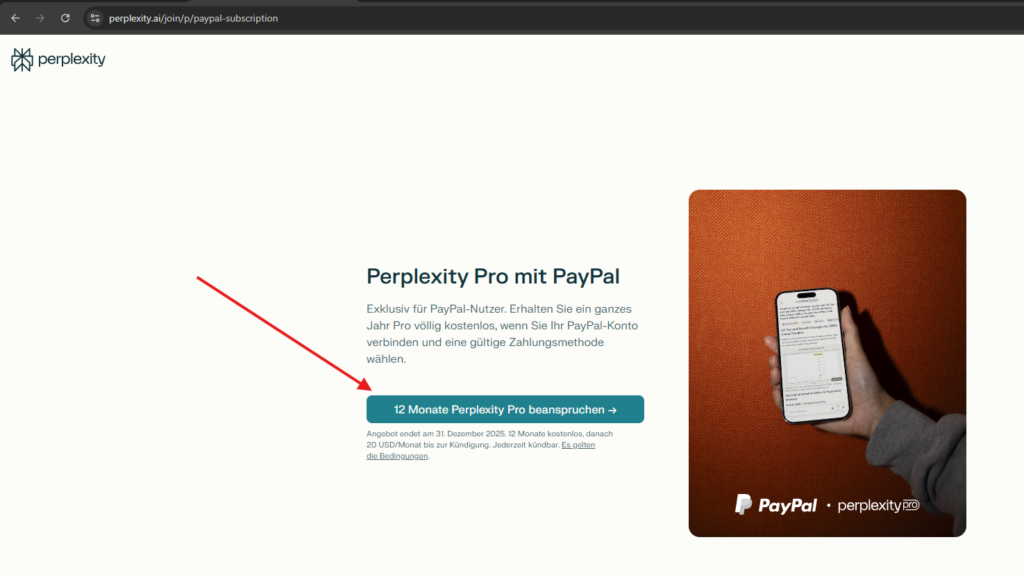Image resolution: width=1024 pixels, height=576 pixels.
Task: Go back using the browser back arrow
Action: click(x=15, y=18)
